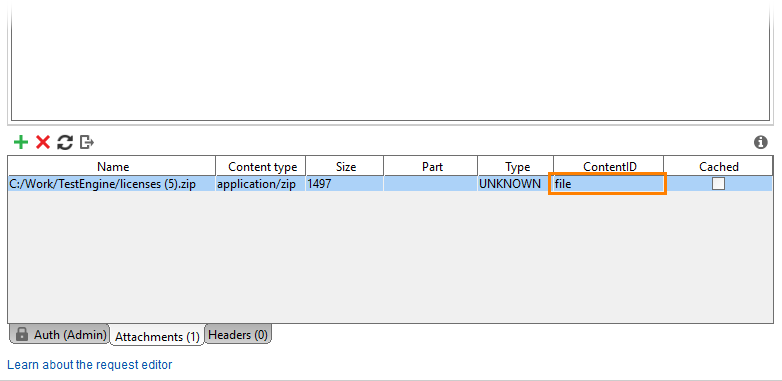This screenshot has height=381, width=782.
Task: Click the ContentID column header
Action: pos(609,167)
